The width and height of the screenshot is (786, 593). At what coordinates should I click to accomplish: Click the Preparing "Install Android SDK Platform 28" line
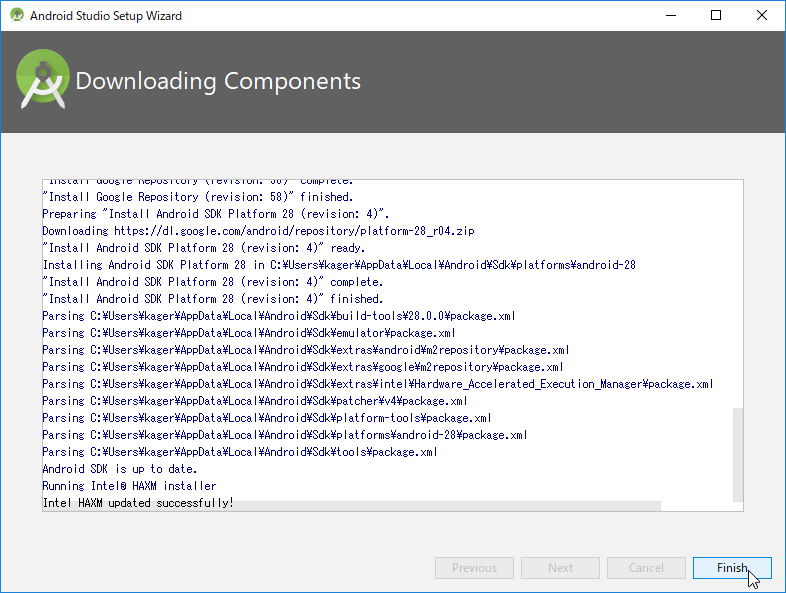coord(216,214)
